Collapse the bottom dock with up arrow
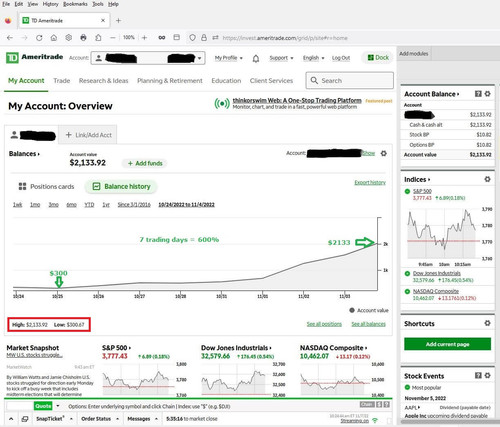500x427 pixels. [11, 419]
